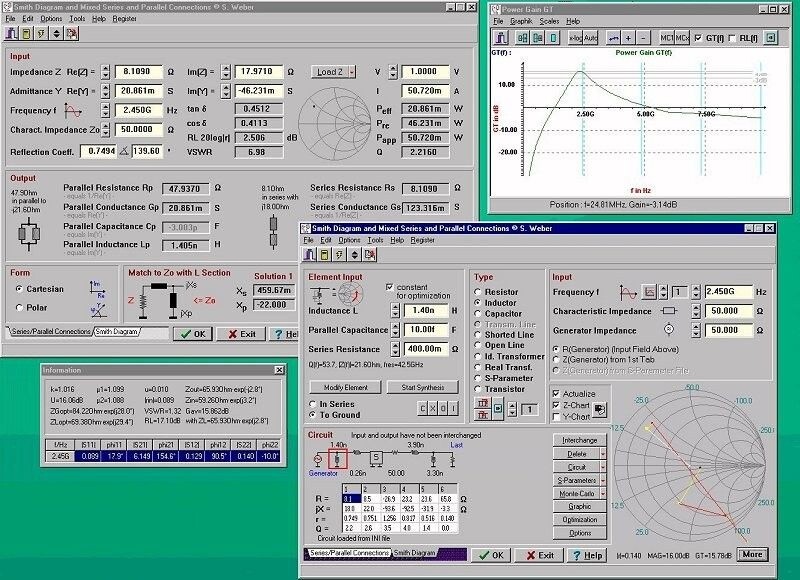Click the Modify Element button
Viewport: 800px width, 580px height.
pos(345,387)
